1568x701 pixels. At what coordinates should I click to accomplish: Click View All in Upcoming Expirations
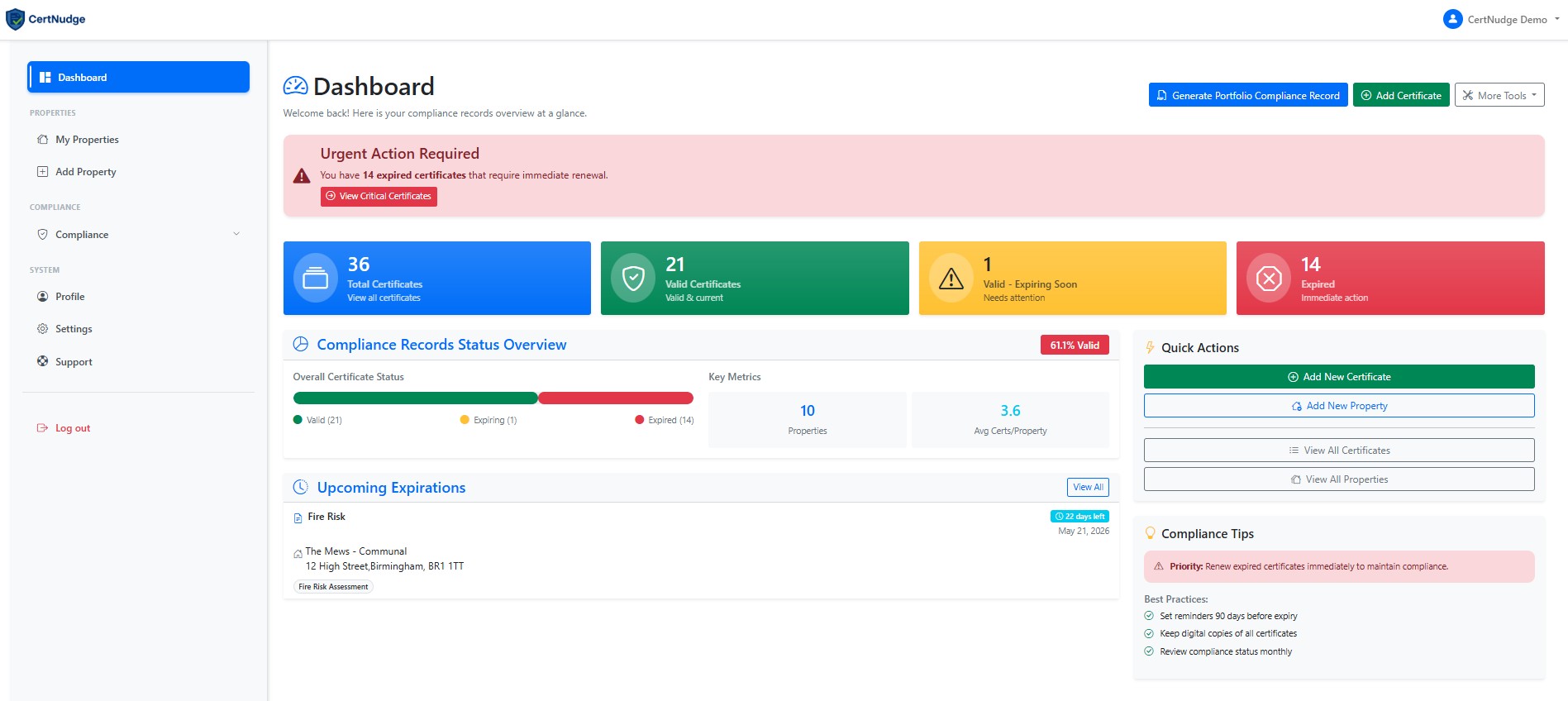coord(1088,487)
